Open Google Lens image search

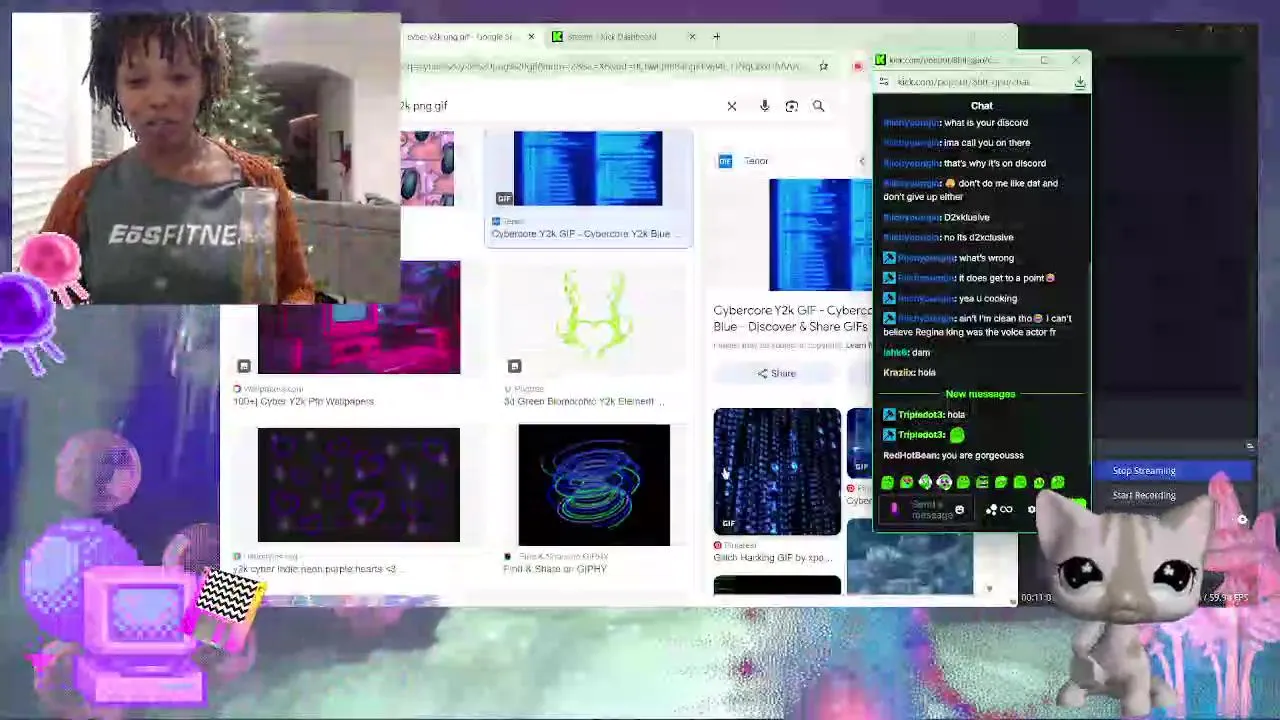(x=791, y=106)
